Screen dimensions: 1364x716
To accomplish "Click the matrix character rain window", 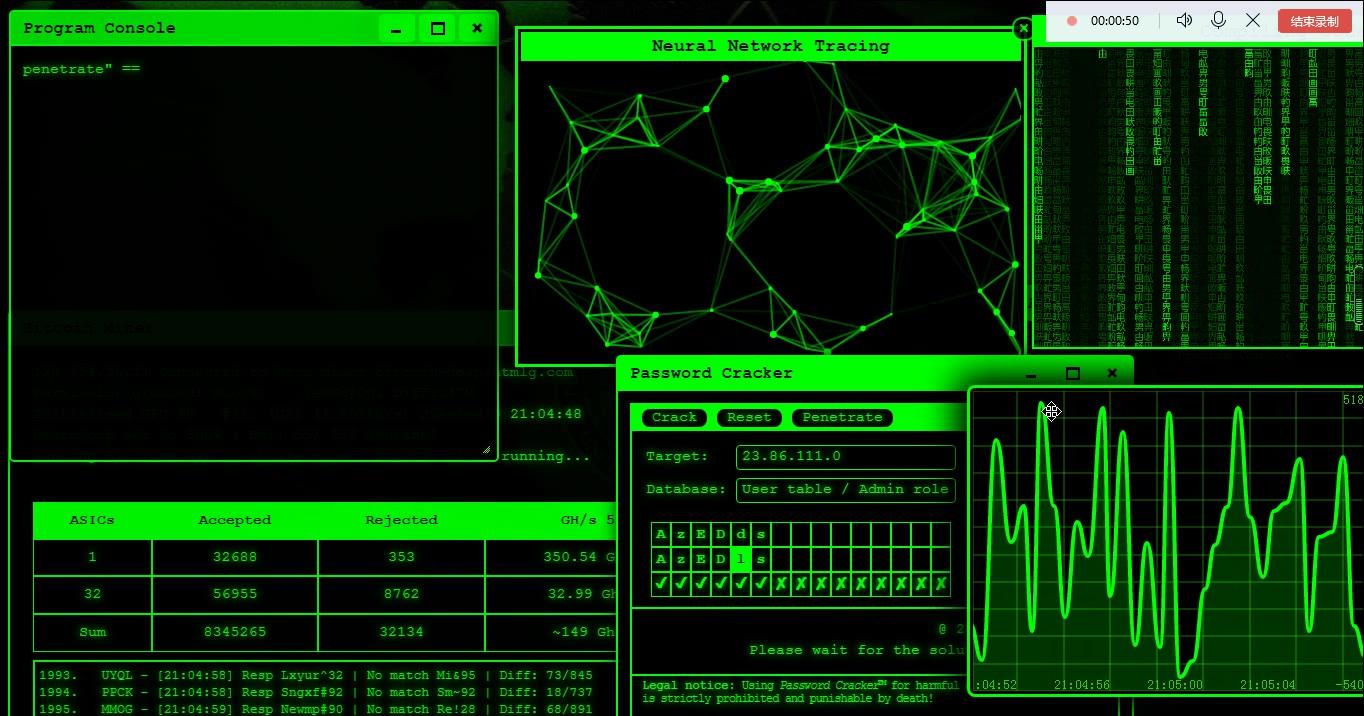I will point(1198,195).
